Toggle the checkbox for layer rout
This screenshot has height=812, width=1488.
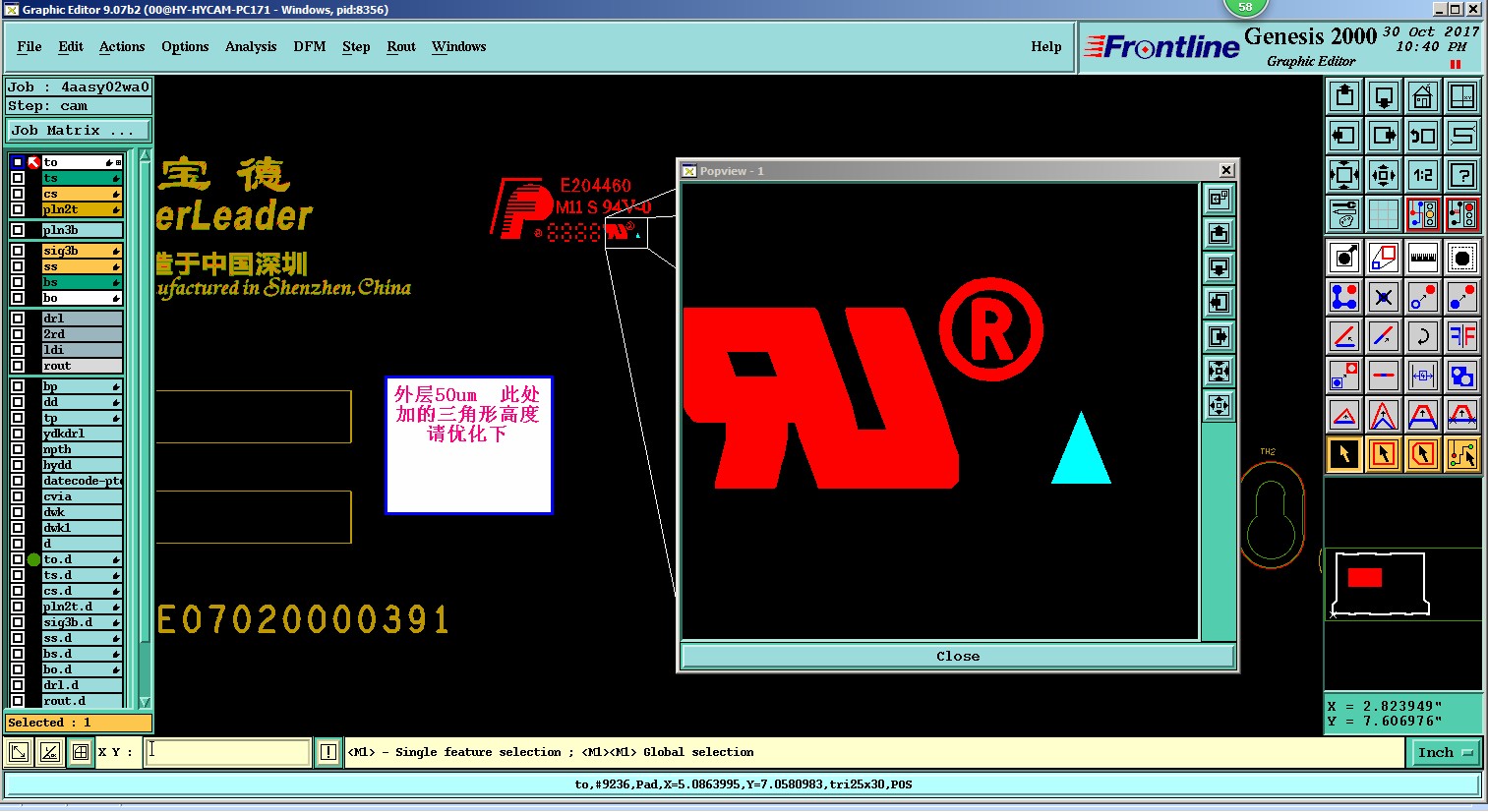pyautogui.click(x=18, y=366)
